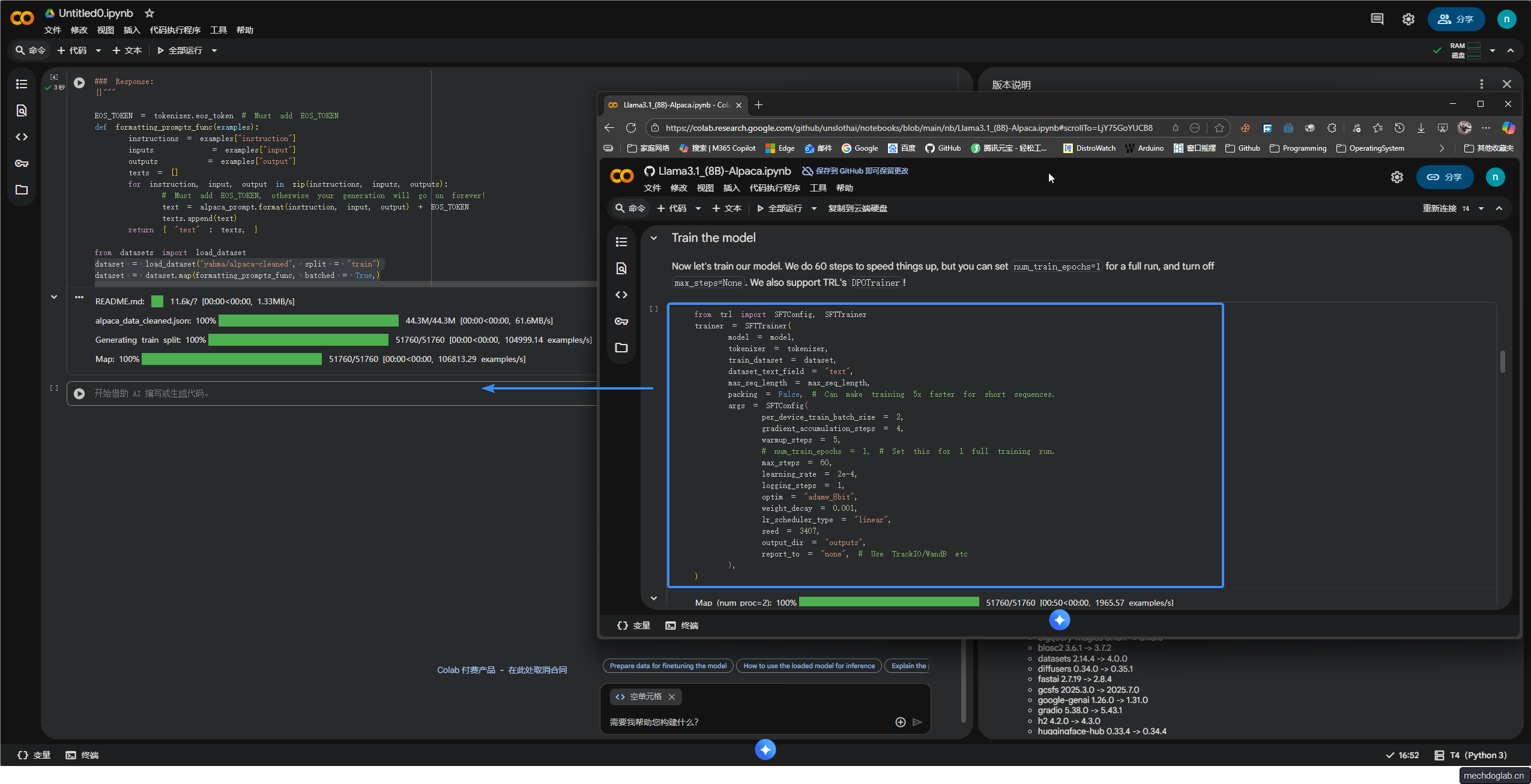
Task: Open the 代码执行程序 menu
Action: coord(175,30)
